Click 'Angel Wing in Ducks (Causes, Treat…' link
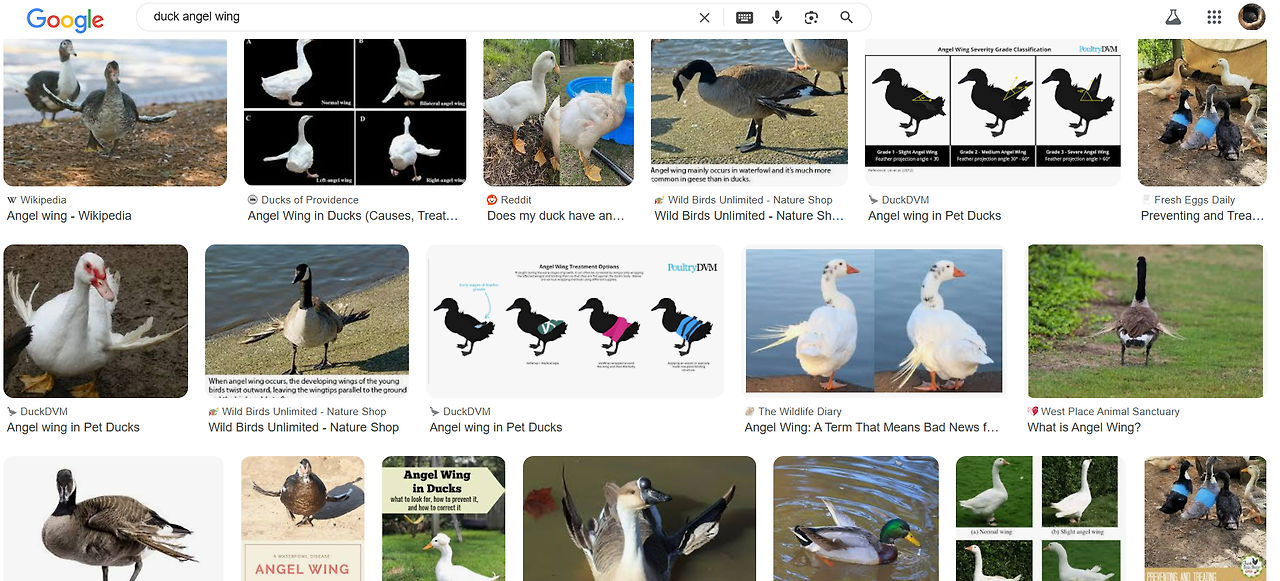 tap(353, 216)
